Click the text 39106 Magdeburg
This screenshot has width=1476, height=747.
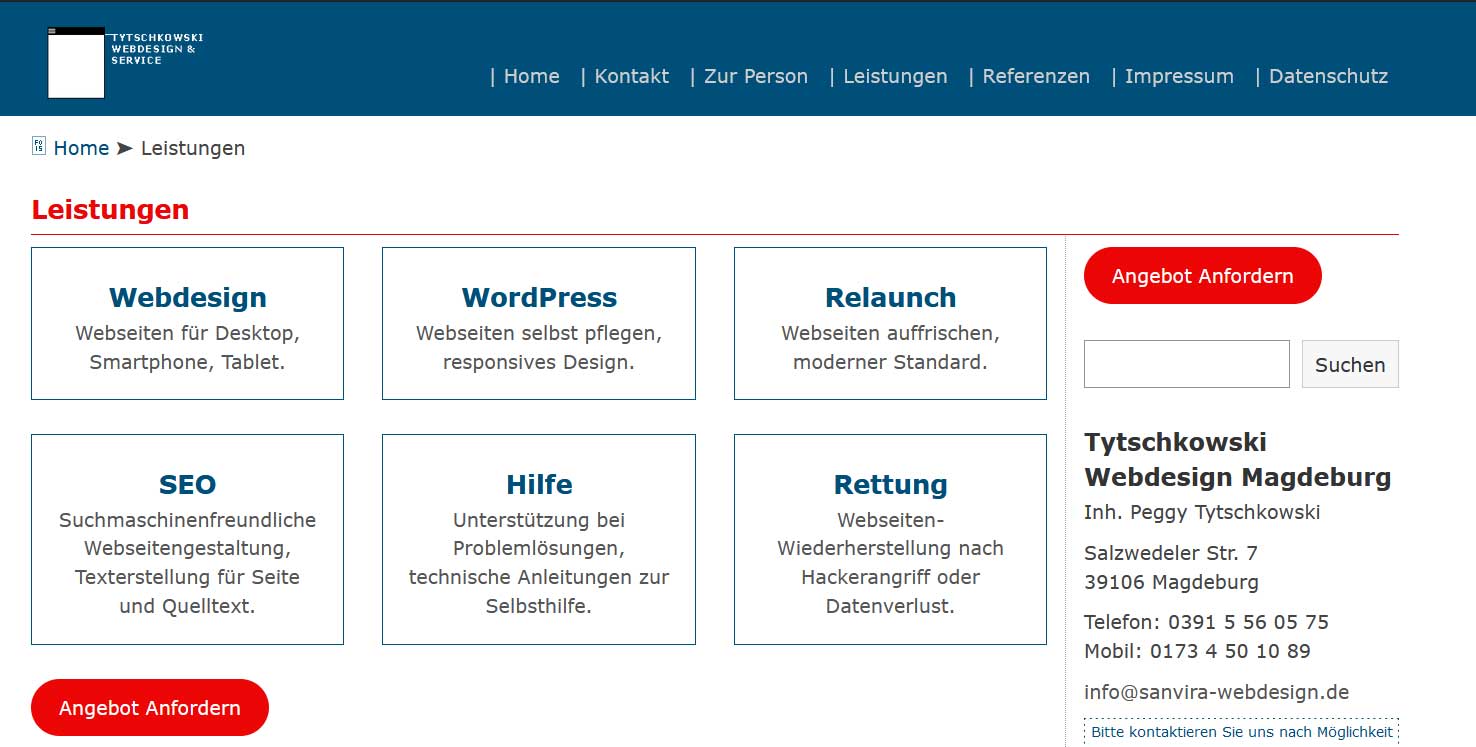pos(1171,582)
